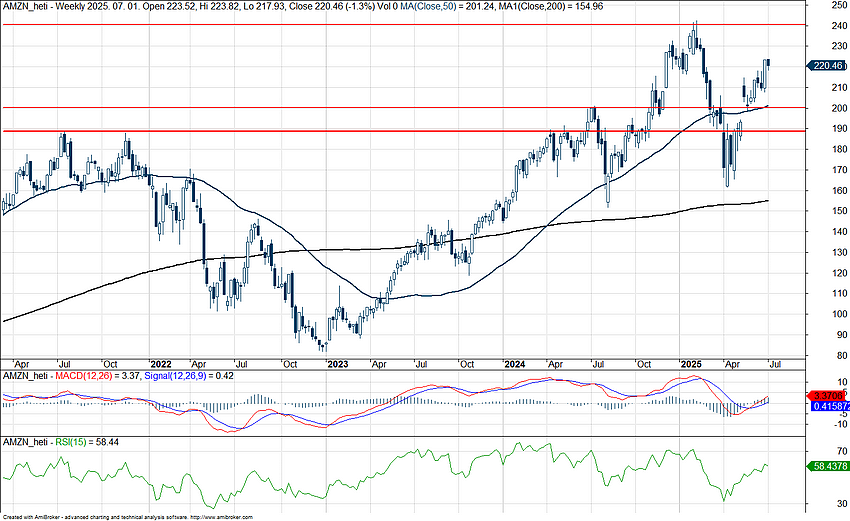Viewport: 850px width, 521px height.
Task: Click the blue Signal value tag 0.4158
Action: click(829, 406)
